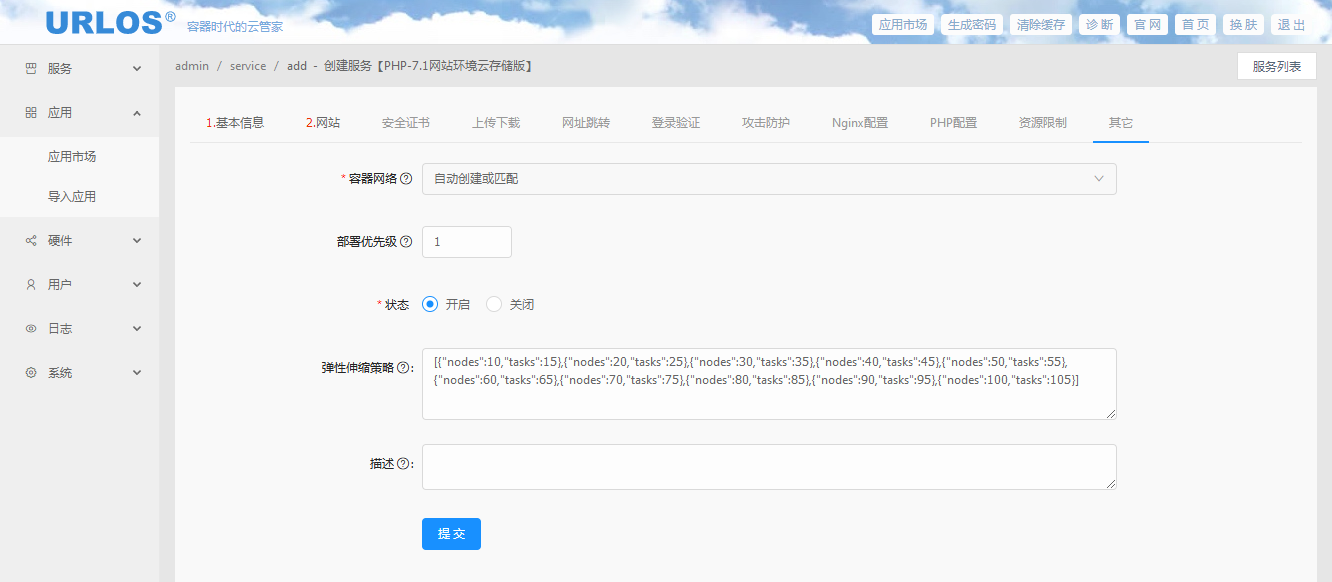
Task: Click the help icon beside 描述
Action: coord(404,464)
